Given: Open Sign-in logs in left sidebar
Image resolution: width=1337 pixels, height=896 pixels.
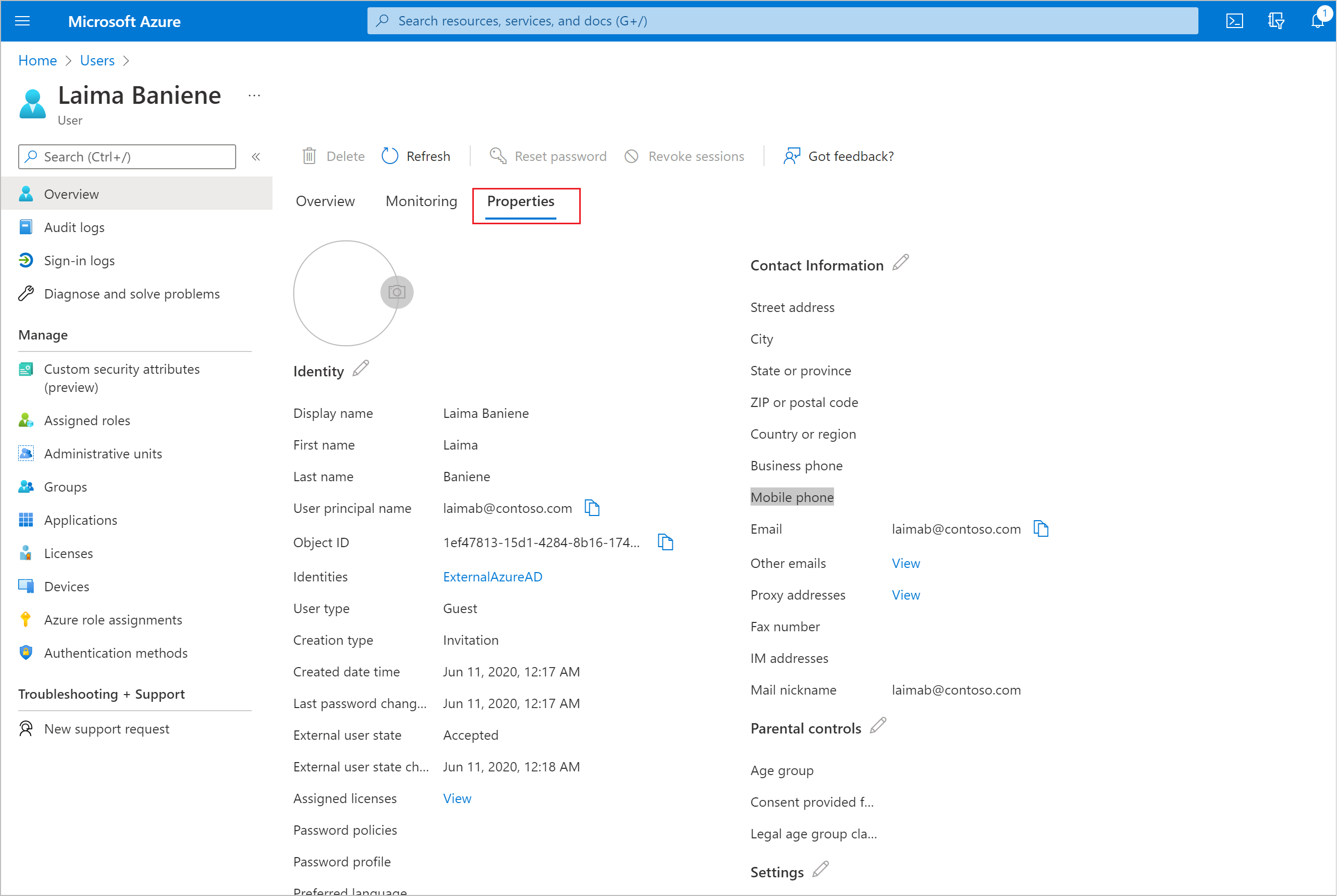Looking at the screenshot, I should [78, 260].
